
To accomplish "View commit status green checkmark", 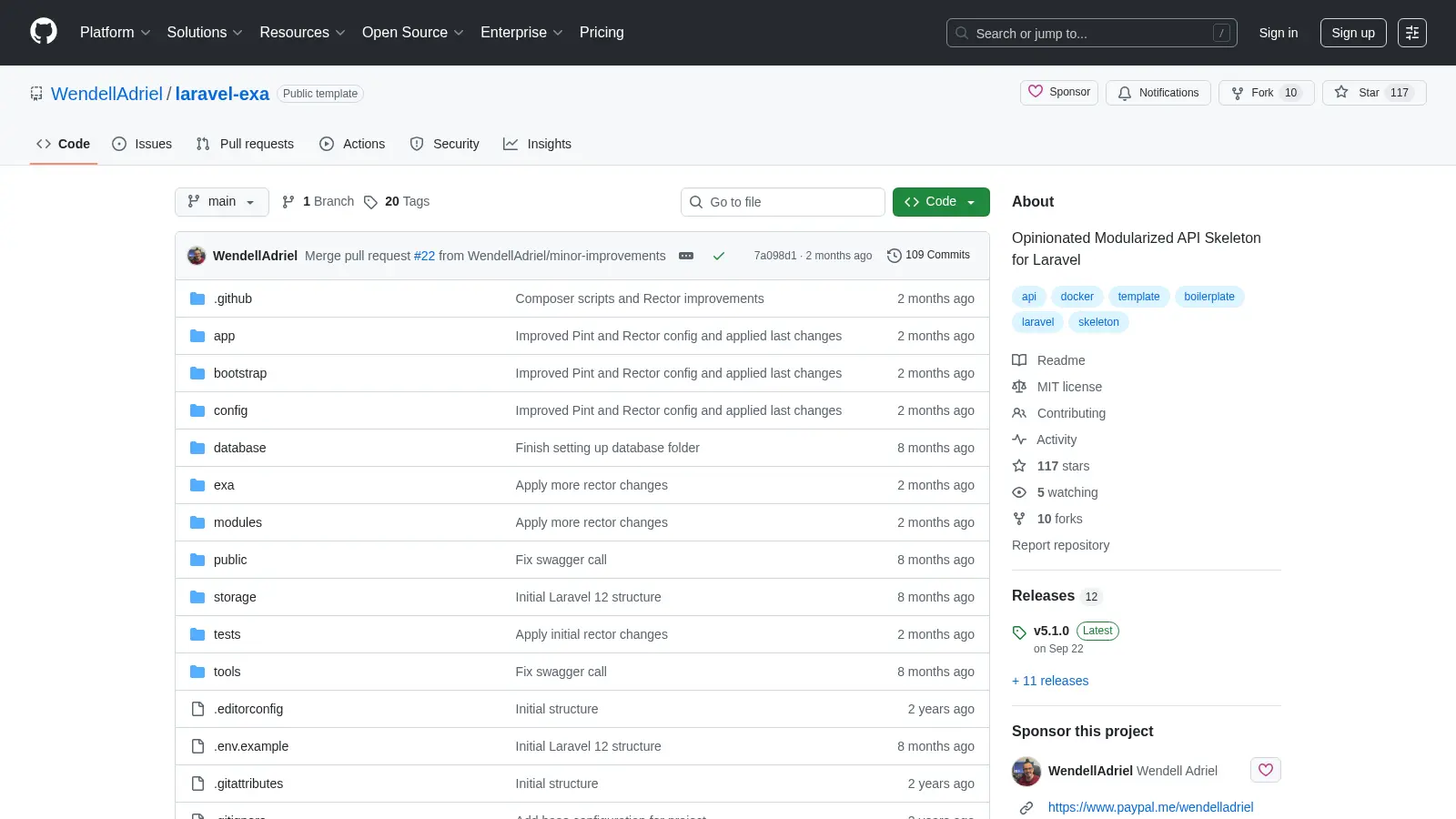I will point(719,256).
